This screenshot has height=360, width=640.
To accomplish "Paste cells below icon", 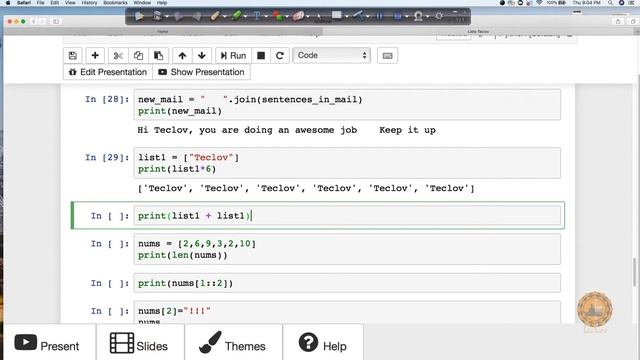I will [158, 56].
